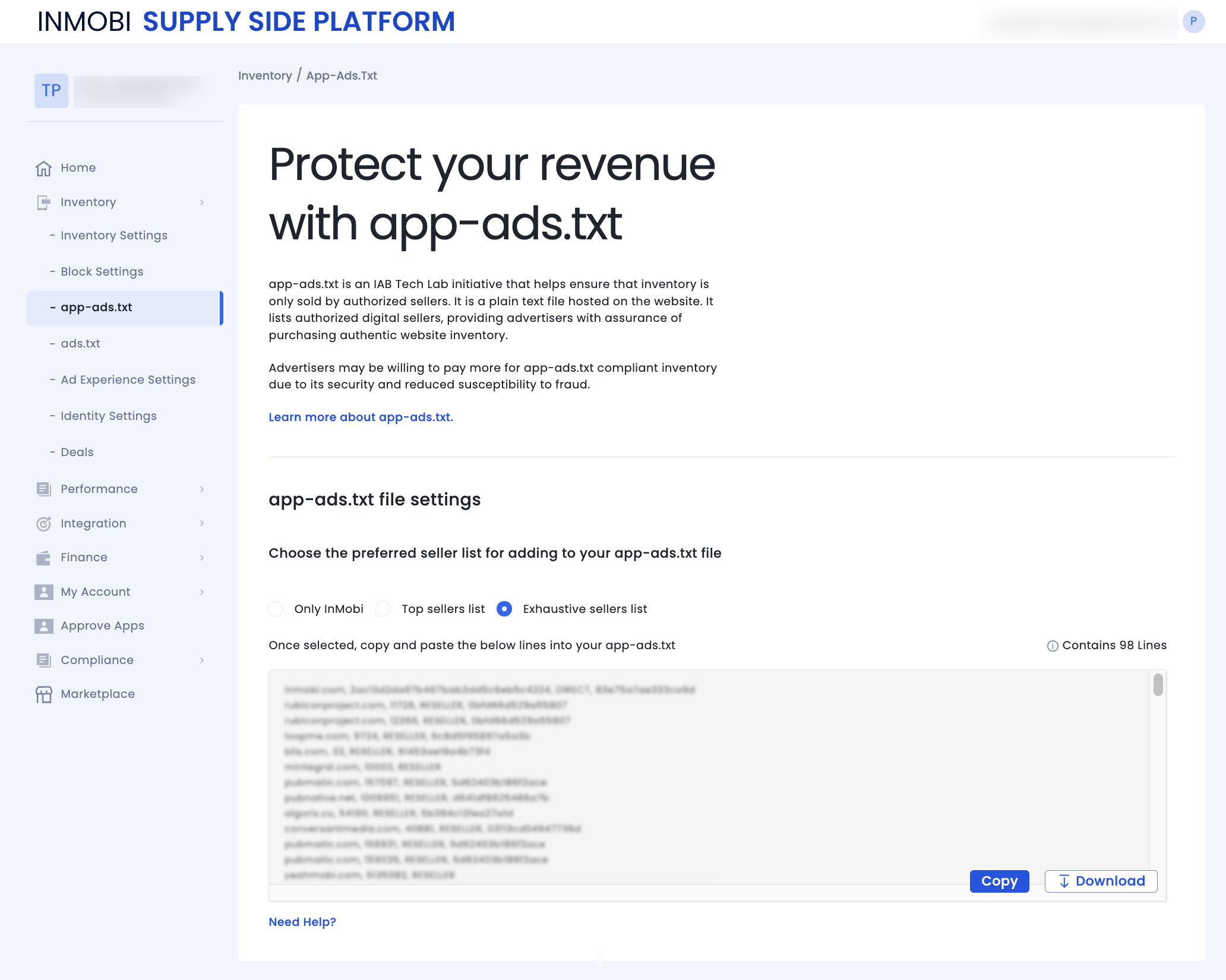Viewport: 1226px width, 980px height.
Task: Expand the Compliance menu chevron
Action: tap(202, 660)
